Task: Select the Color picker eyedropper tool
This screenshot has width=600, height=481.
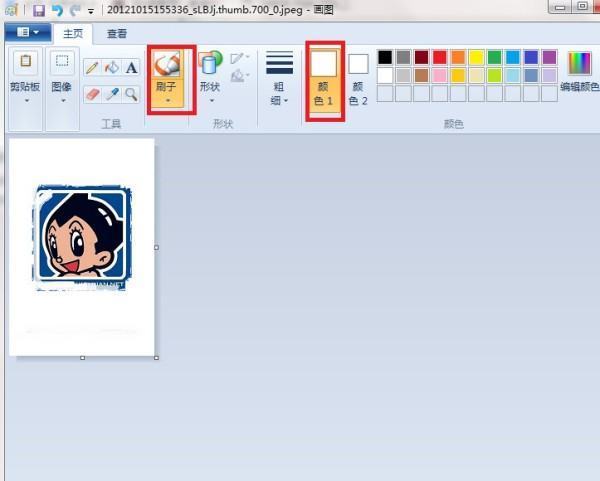Action: (112, 94)
